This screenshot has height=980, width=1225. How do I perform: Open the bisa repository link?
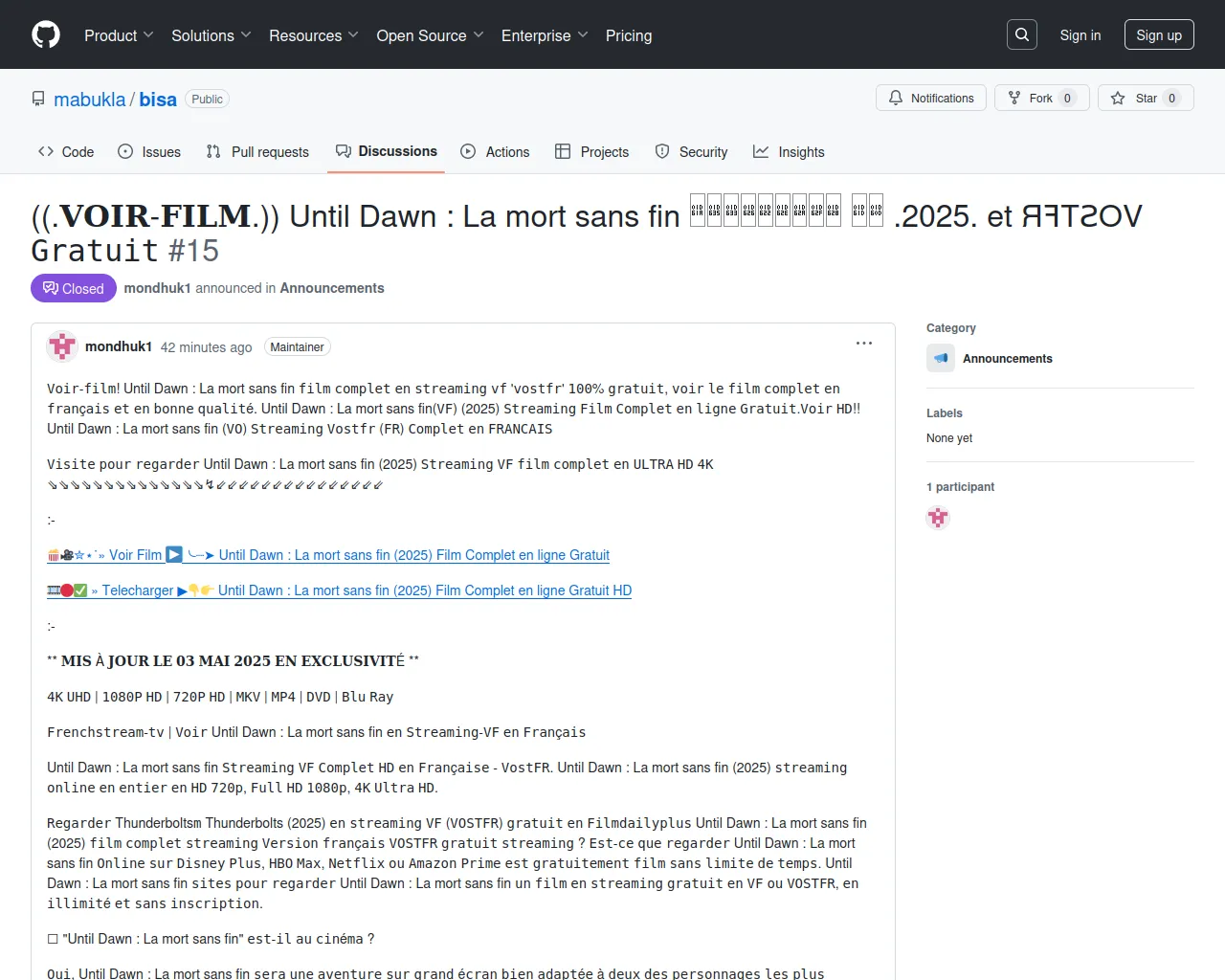158,100
